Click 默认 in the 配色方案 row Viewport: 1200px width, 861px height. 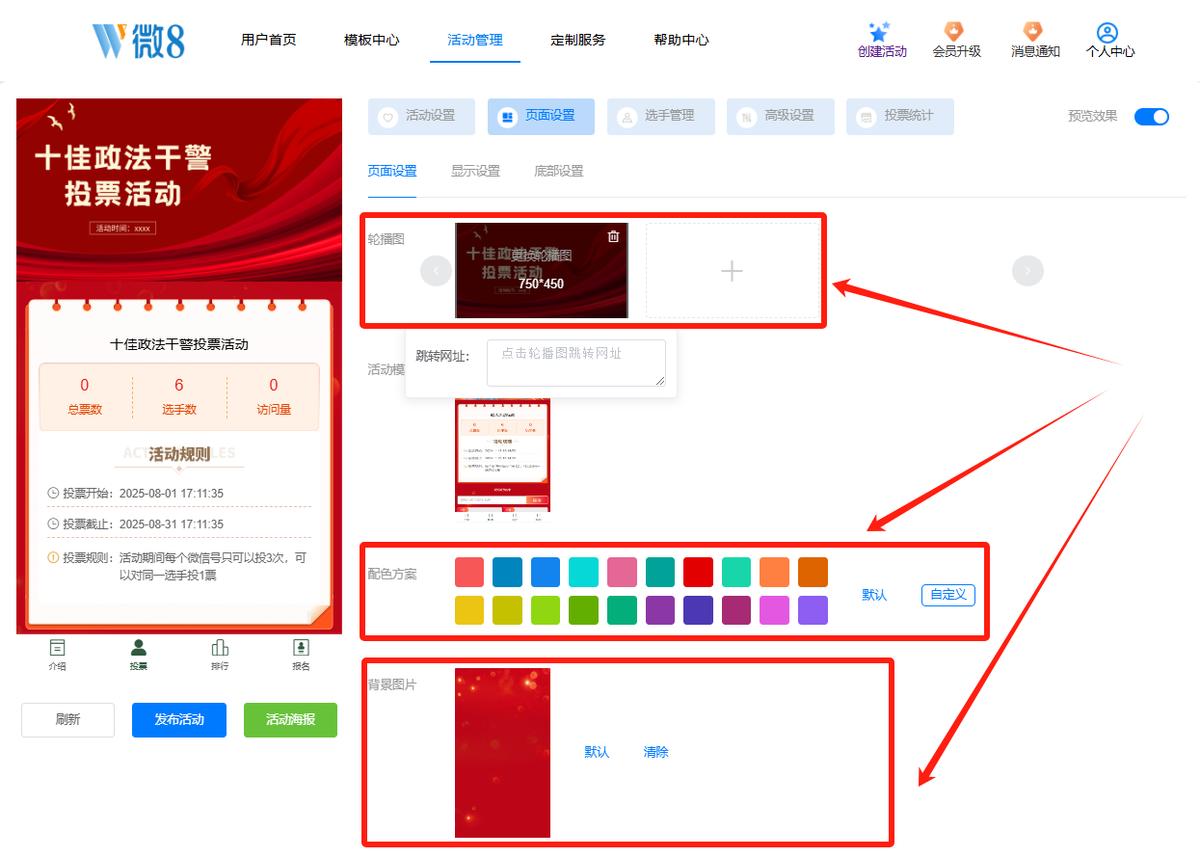[874, 595]
